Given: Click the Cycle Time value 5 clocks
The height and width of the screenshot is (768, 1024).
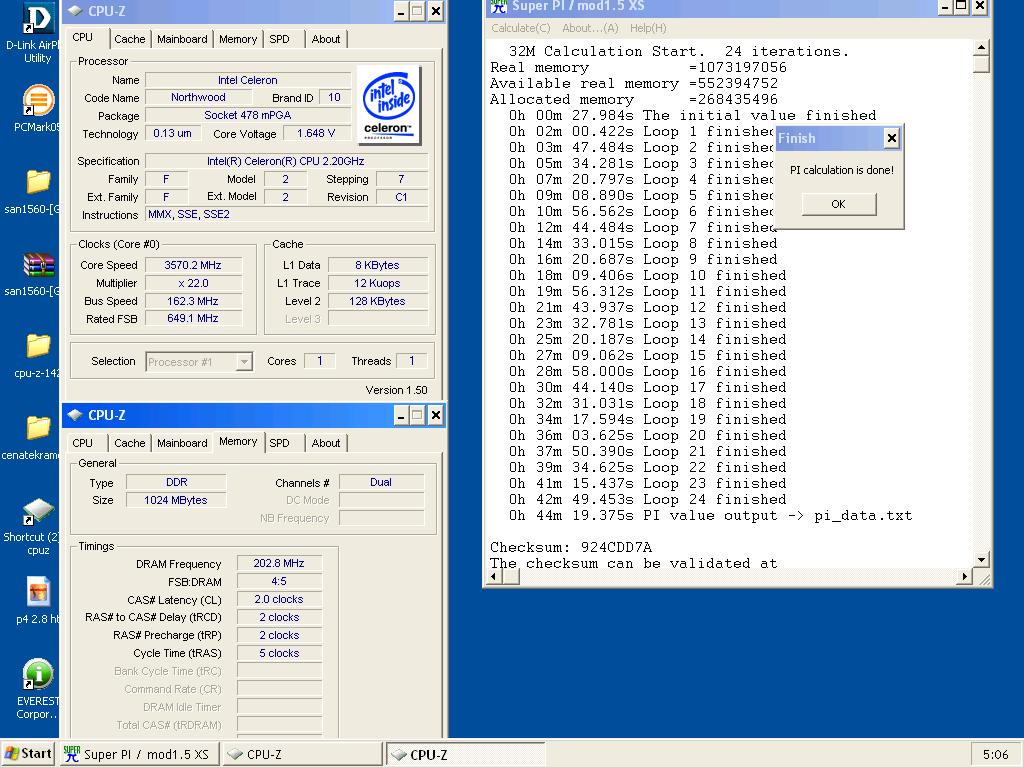Looking at the screenshot, I should (x=279, y=653).
